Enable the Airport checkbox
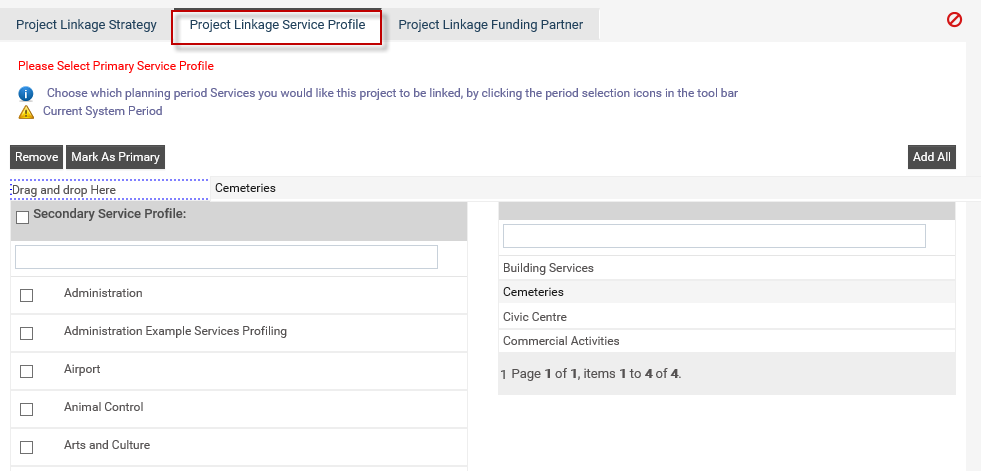The width and height of the screenshot is (981, 471). pyautogui.click(x=26, y=372)
